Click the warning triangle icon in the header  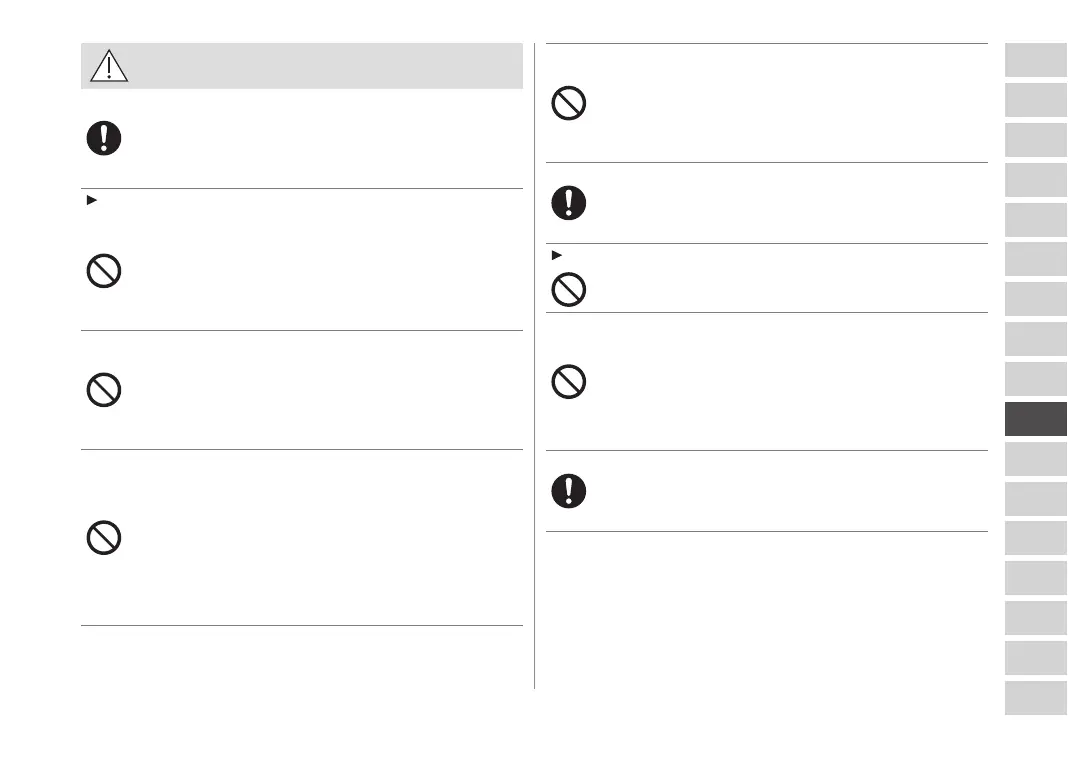pos(108,66)
